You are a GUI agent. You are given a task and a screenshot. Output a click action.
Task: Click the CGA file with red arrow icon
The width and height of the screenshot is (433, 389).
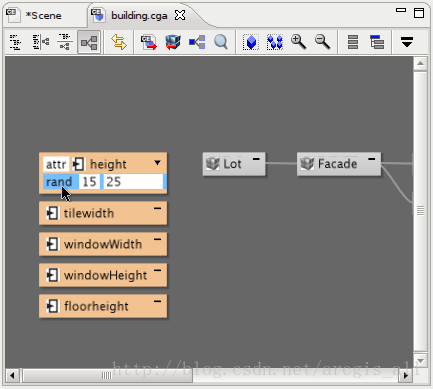(149, 42)
